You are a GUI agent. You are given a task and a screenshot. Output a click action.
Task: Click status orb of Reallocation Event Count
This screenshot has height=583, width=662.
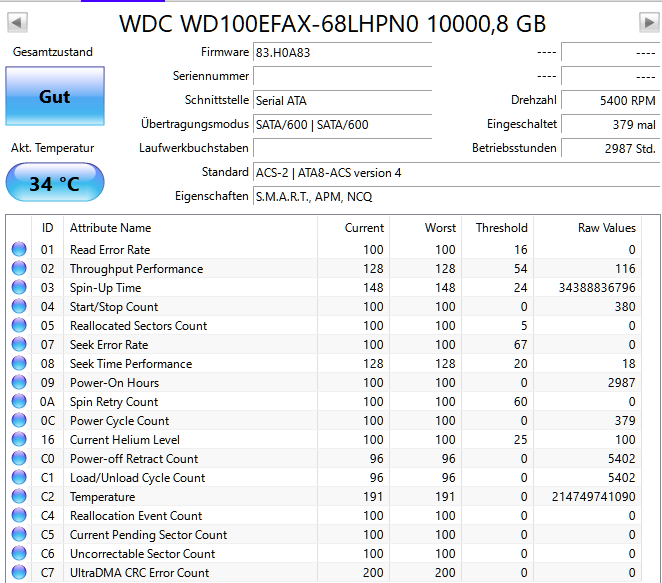19,515
